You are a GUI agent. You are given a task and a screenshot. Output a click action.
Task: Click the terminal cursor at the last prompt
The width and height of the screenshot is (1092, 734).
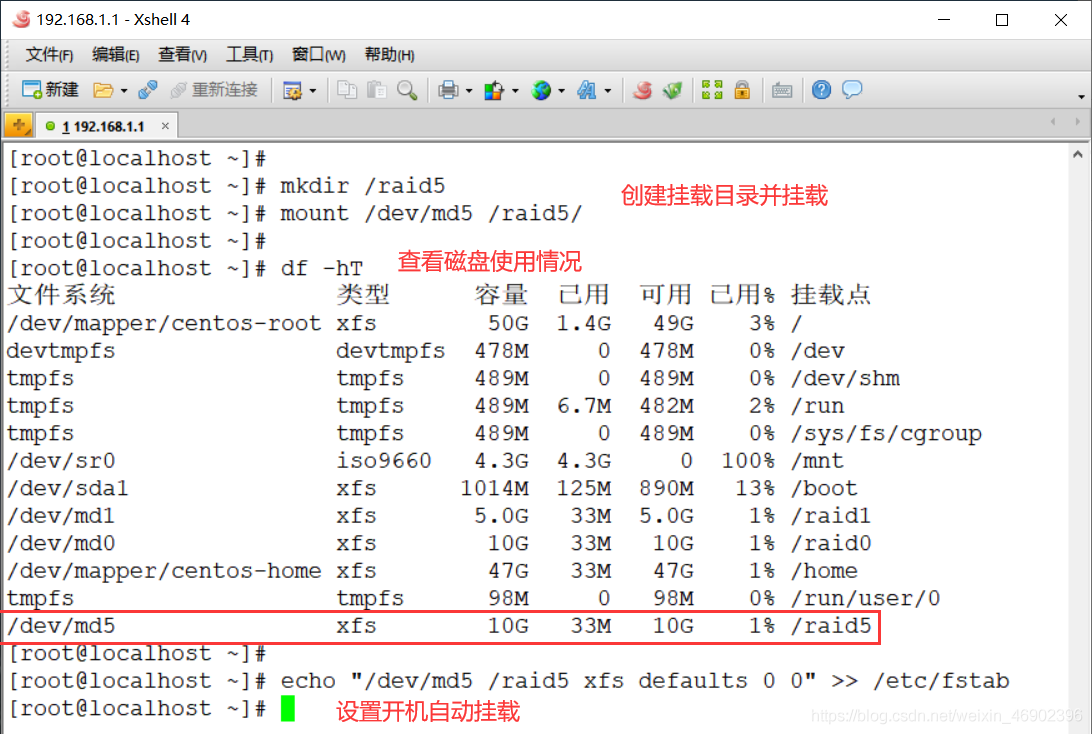pos(288,708)
